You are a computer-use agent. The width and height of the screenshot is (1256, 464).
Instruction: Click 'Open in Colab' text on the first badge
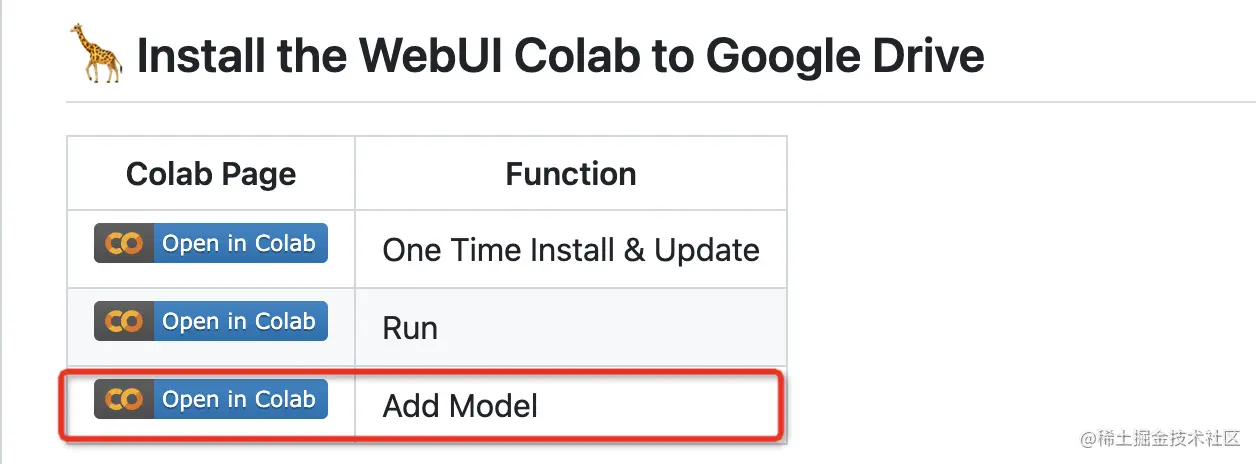pyautogui.click(x=239, y=243)
